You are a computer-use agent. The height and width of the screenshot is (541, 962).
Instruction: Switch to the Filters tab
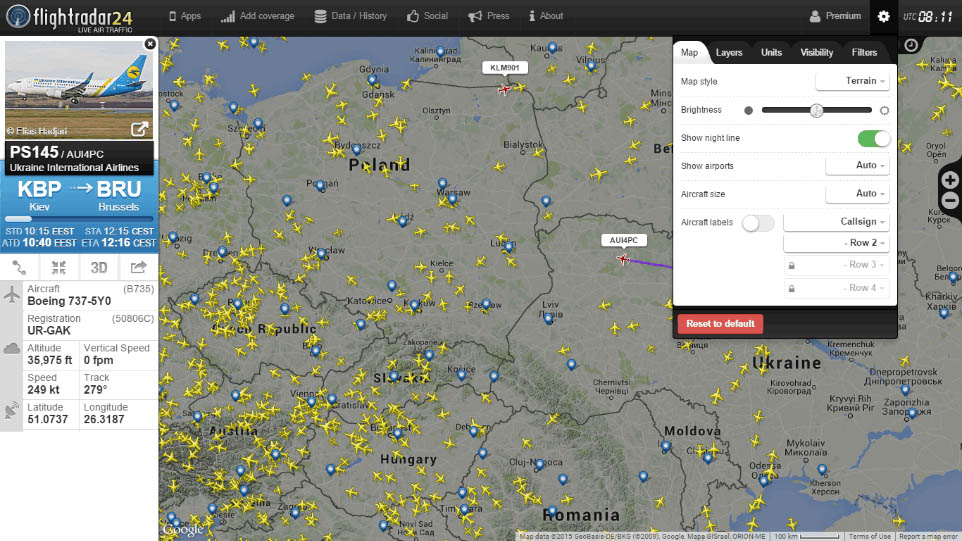(864, 53)
